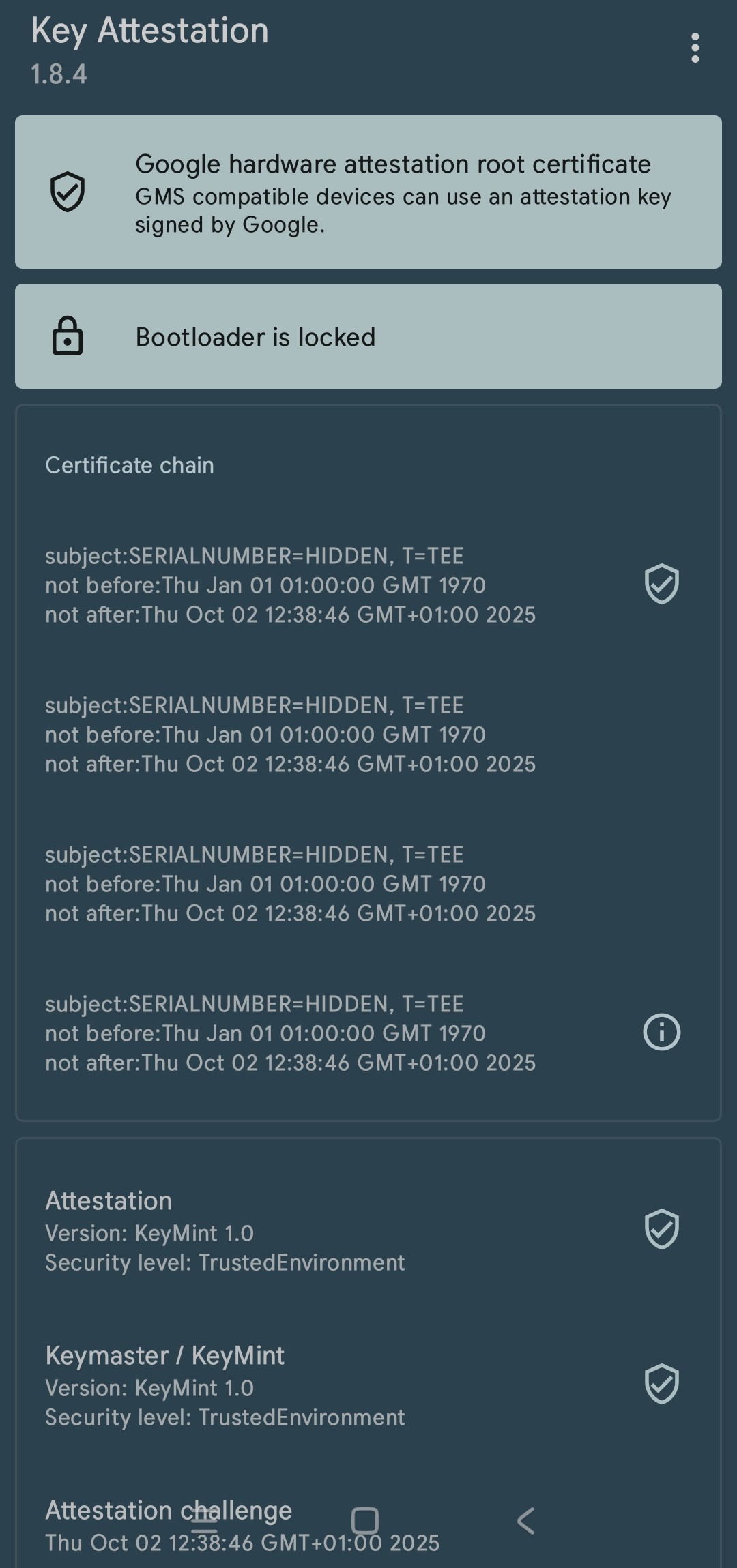
Task: Open the three-dot overflow menu
Action: point(695,48)
